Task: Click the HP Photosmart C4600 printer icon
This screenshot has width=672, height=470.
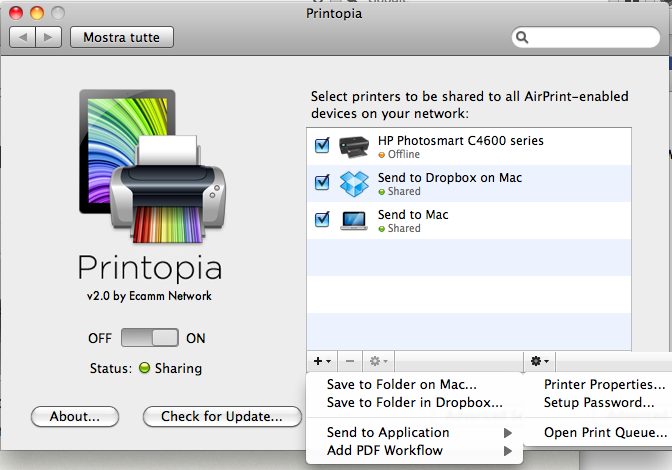Action: coord(354,147)
